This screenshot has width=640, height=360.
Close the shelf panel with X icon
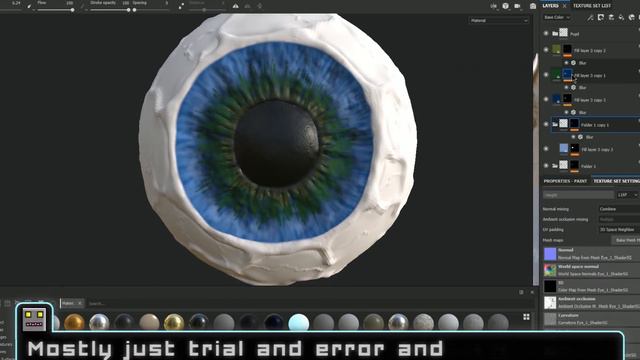(x=532, y=292)
